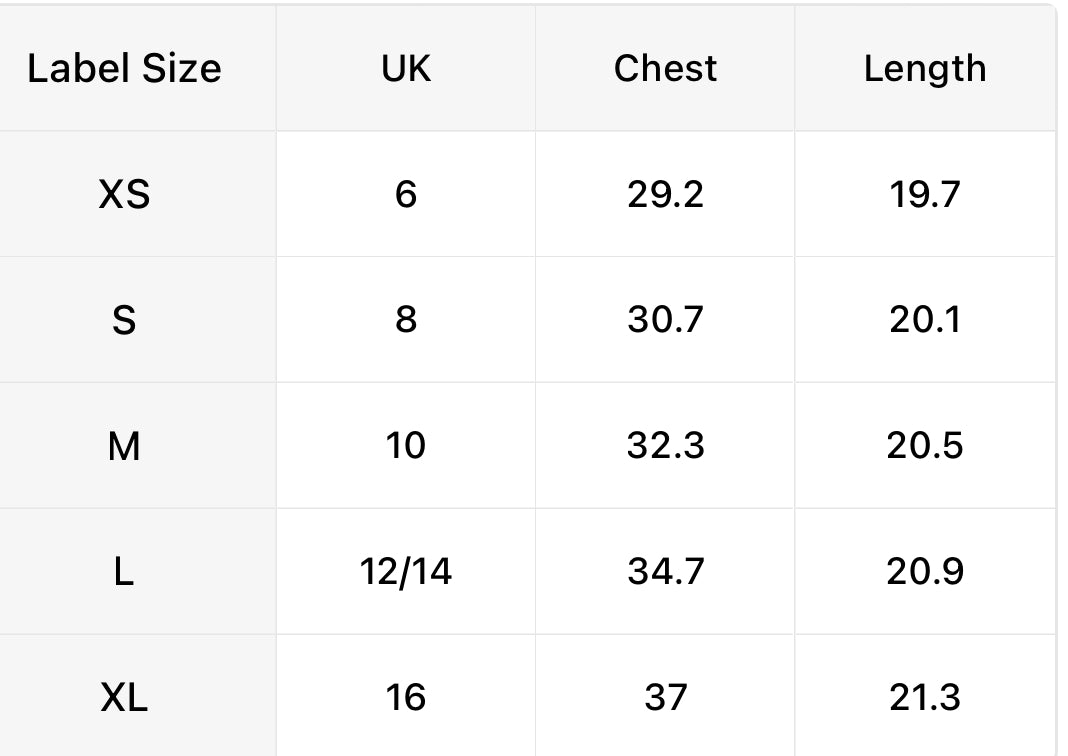Image resolution: width=1068 pixels, height=756 pixels.
Task: Select the M label size cell
Action: click(x=124, y=446)
